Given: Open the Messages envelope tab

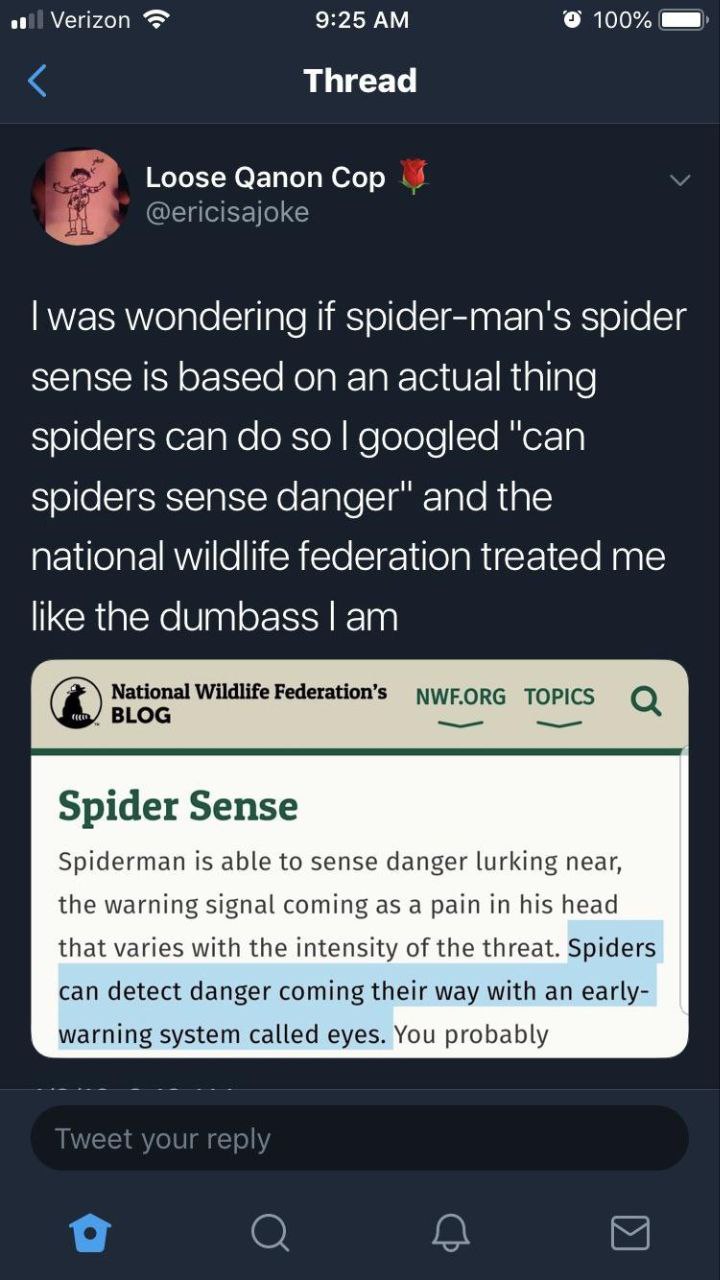Looking at the screenshot, I should [x=630, y=1232].
